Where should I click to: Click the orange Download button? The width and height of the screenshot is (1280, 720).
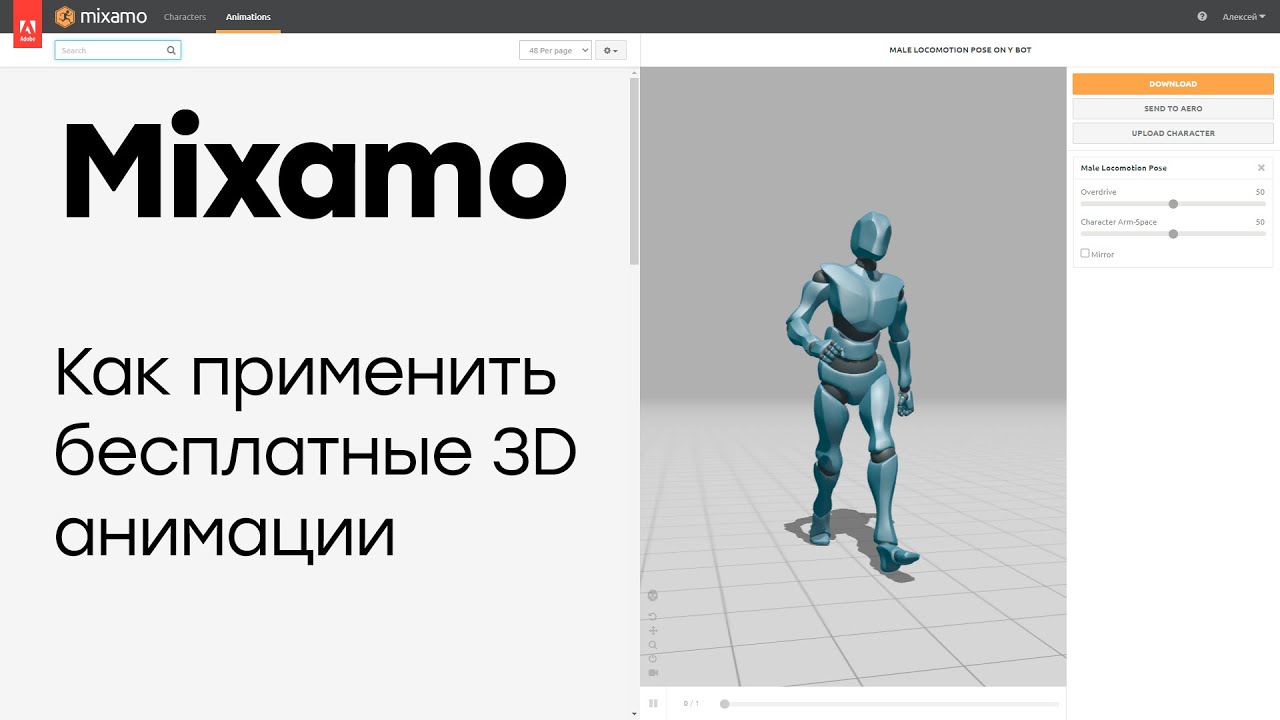point(1173,84)
